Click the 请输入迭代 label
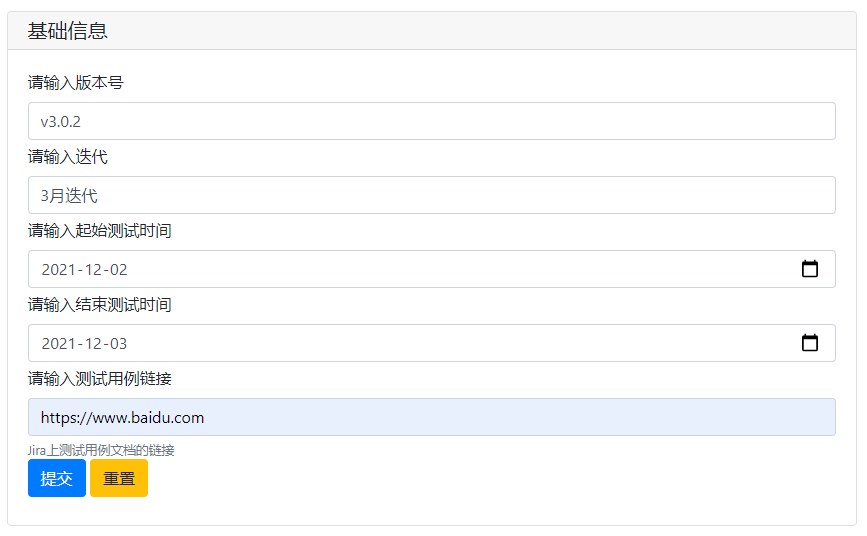The height and width of the screenshot is (536, 867). [x=67, y=156]
